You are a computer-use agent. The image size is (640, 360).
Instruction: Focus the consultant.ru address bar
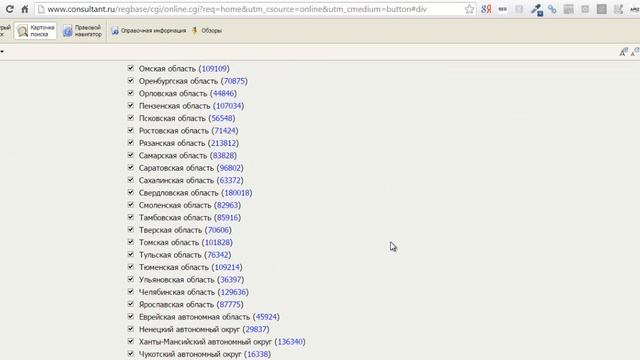[x=255, y=9]
